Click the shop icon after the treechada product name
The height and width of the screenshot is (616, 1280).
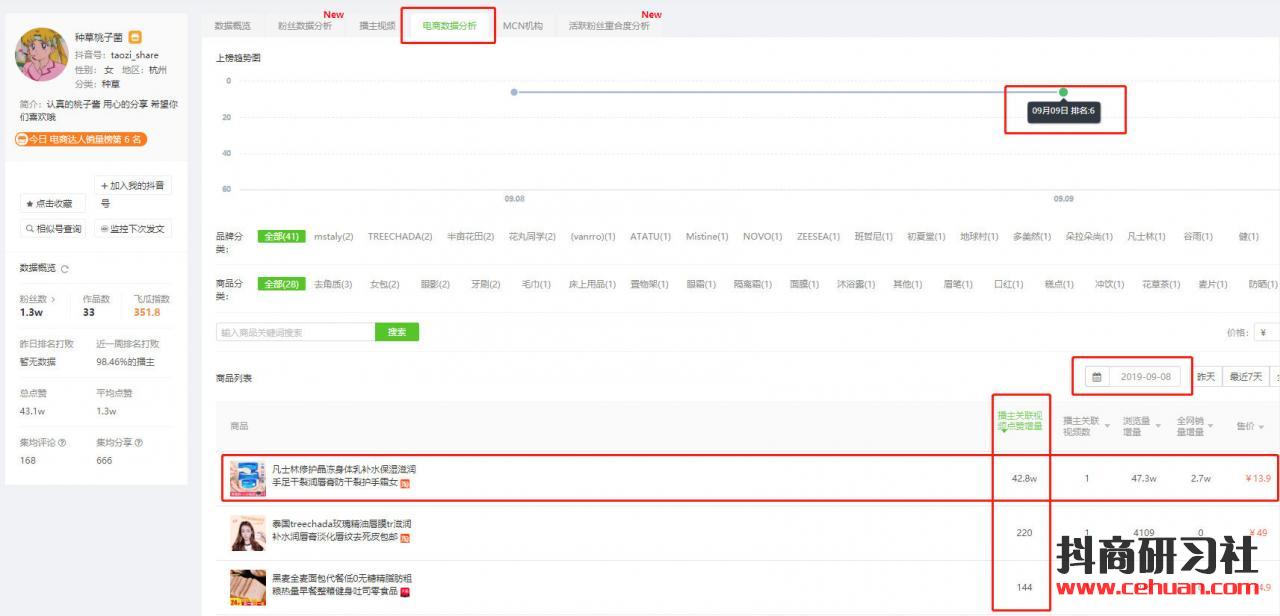pyautogui.click(x=405, y=538)
